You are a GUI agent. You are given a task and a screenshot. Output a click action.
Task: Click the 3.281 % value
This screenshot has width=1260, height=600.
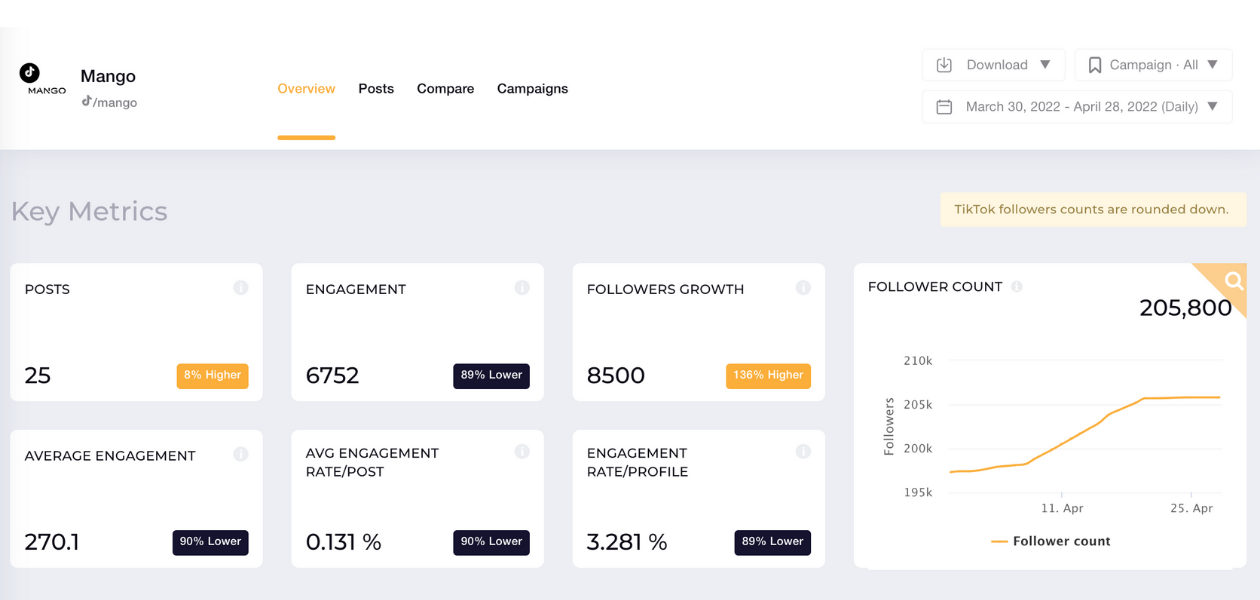click(x=626, y=542)
